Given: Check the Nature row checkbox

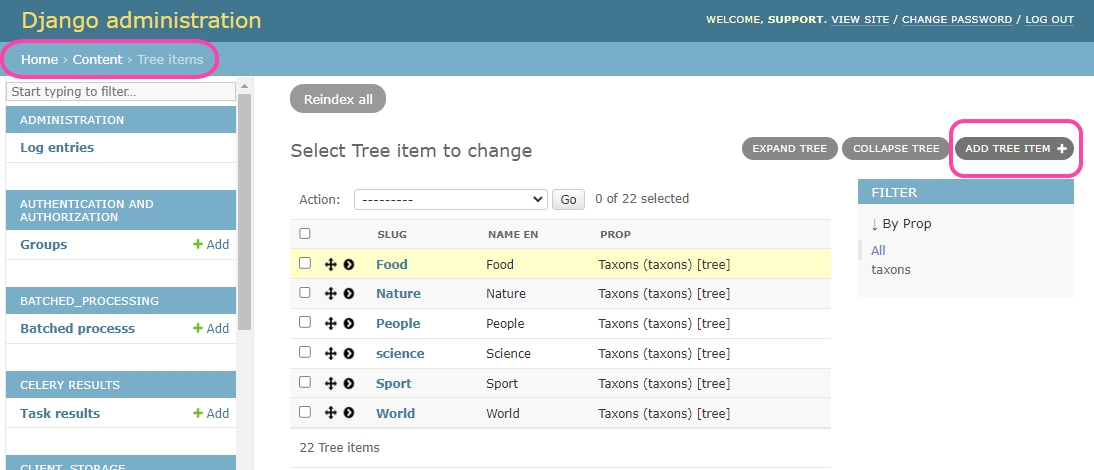Looking at the screenshot, I should 305,293.
